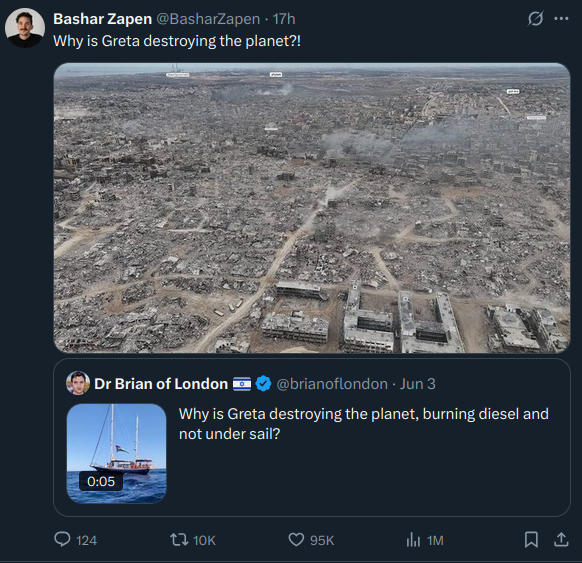Click the Dr Brian of London name
The image size is (582, 563).
[x=161, y=384]
